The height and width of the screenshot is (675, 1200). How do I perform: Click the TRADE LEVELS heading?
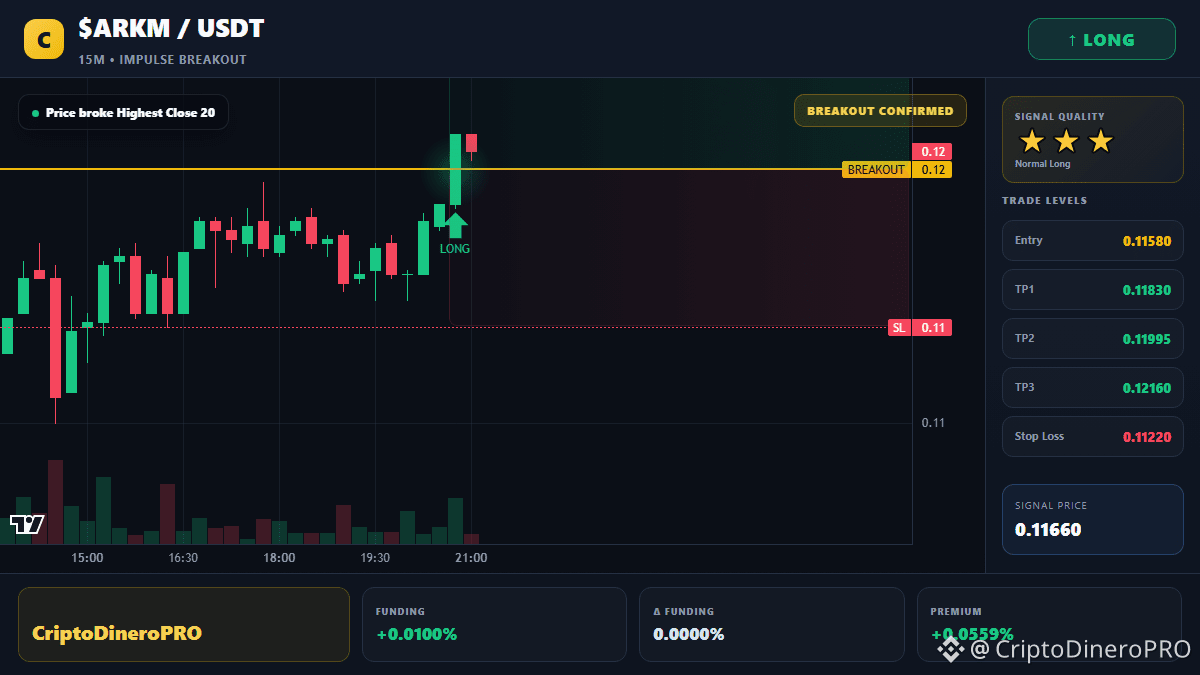click(1044, 201)
